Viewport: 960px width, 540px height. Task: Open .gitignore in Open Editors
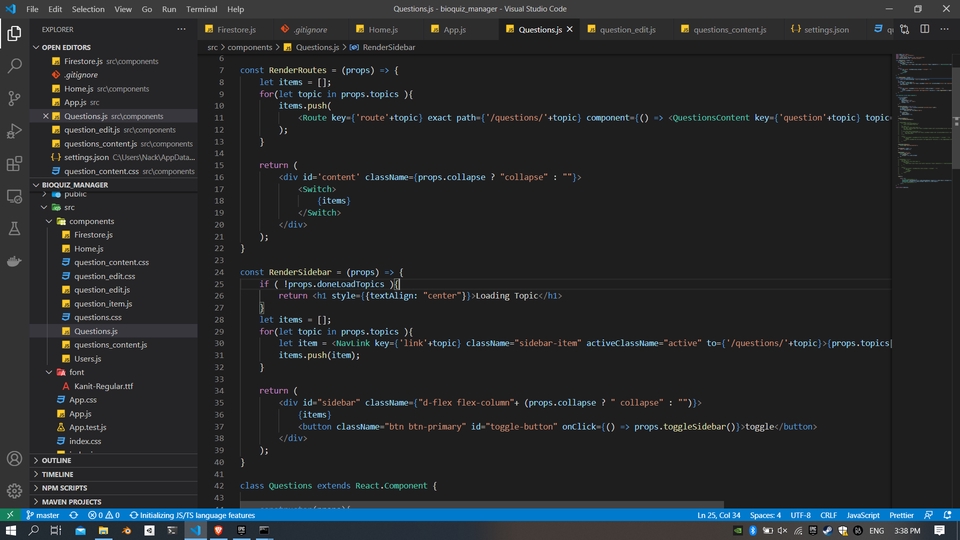(x=81, y=75)
